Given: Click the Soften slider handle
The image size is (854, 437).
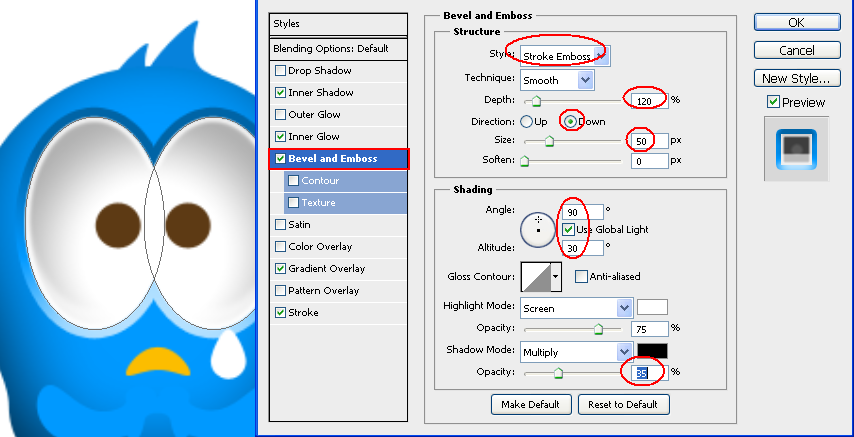Looking at the screenshot, I should 524,161.
